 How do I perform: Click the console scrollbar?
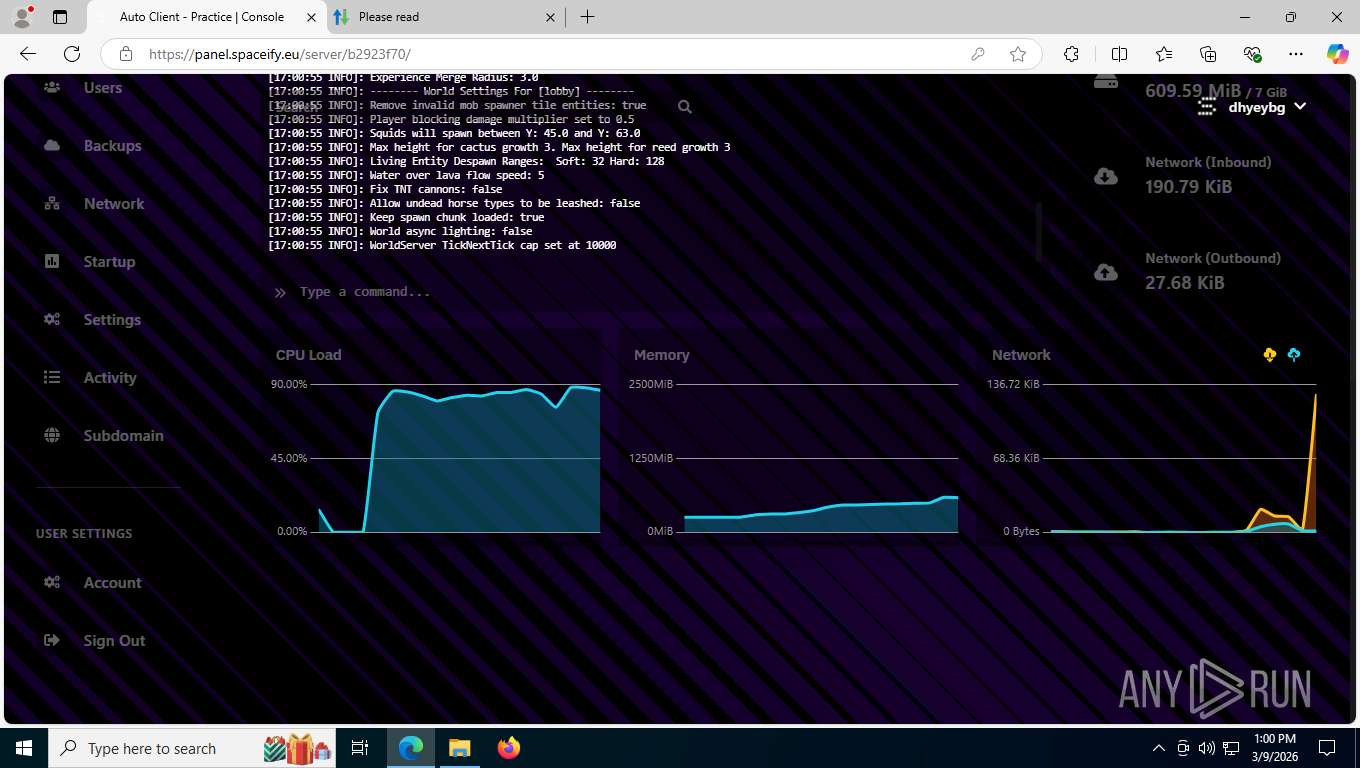pos(1039,232)
